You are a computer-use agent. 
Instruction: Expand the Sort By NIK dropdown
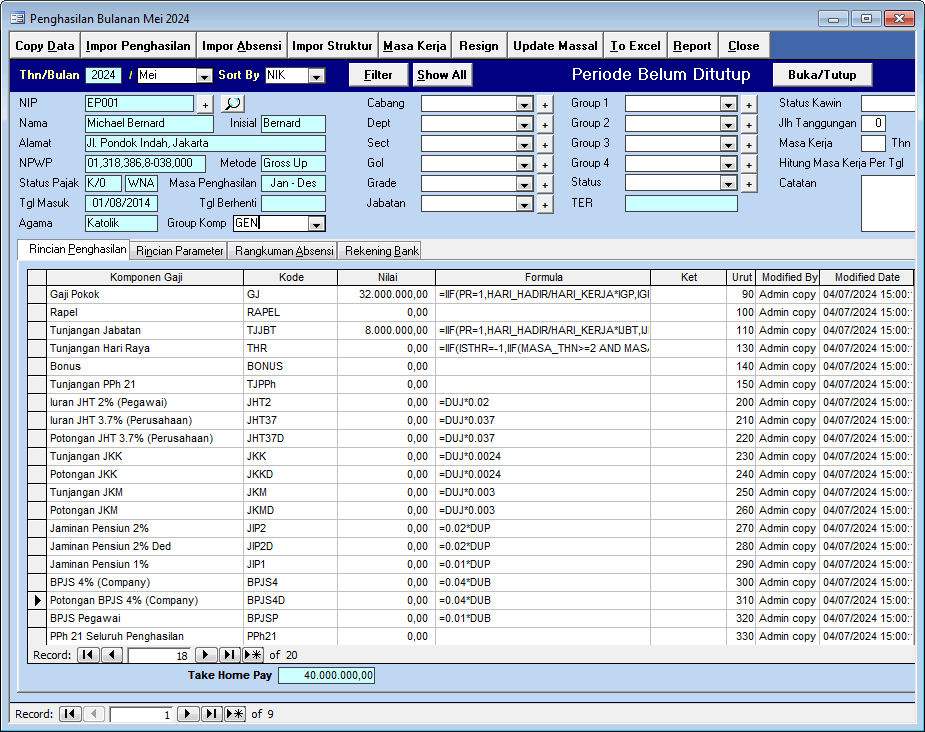(x=316, y=76)
